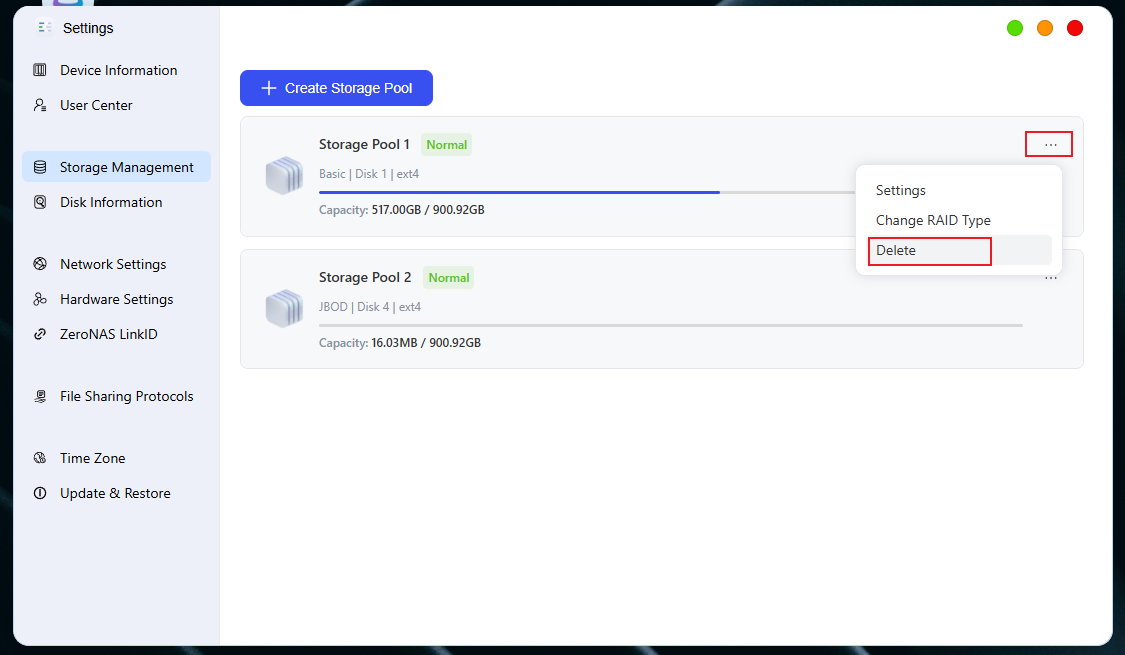Screen dimensions: 1125x655
Task: Click the Device Information sidebar icon
Action: (x=40, y=70)
